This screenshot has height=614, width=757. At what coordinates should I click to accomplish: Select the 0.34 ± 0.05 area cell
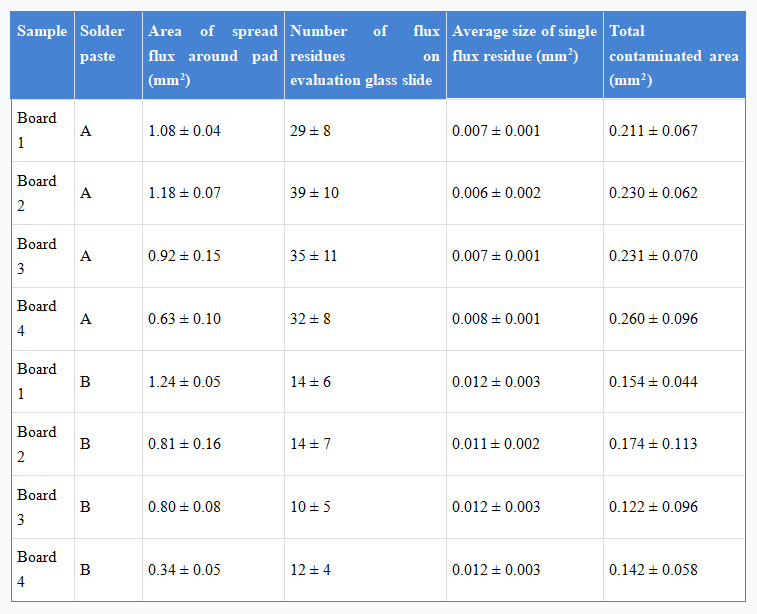[184, 570]
